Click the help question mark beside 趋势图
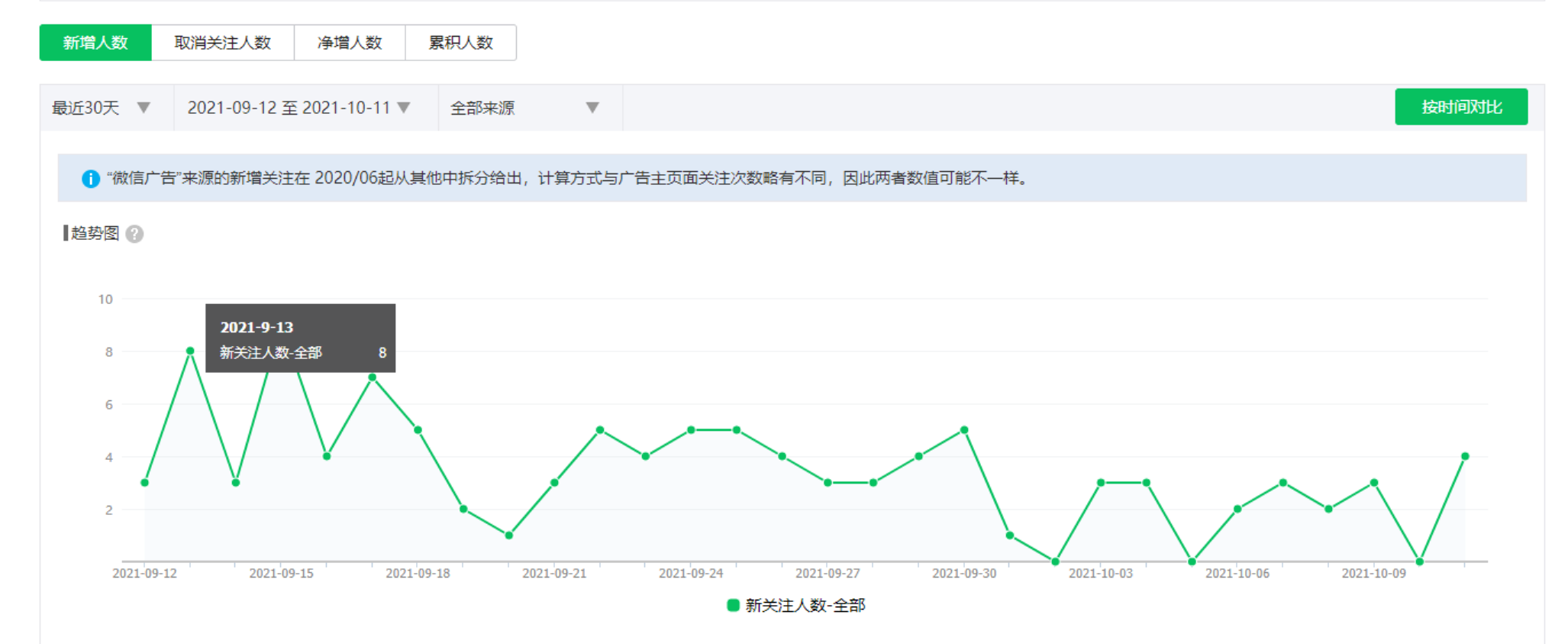The width and height of the screenshot is (1568, 644). (135, 234)
